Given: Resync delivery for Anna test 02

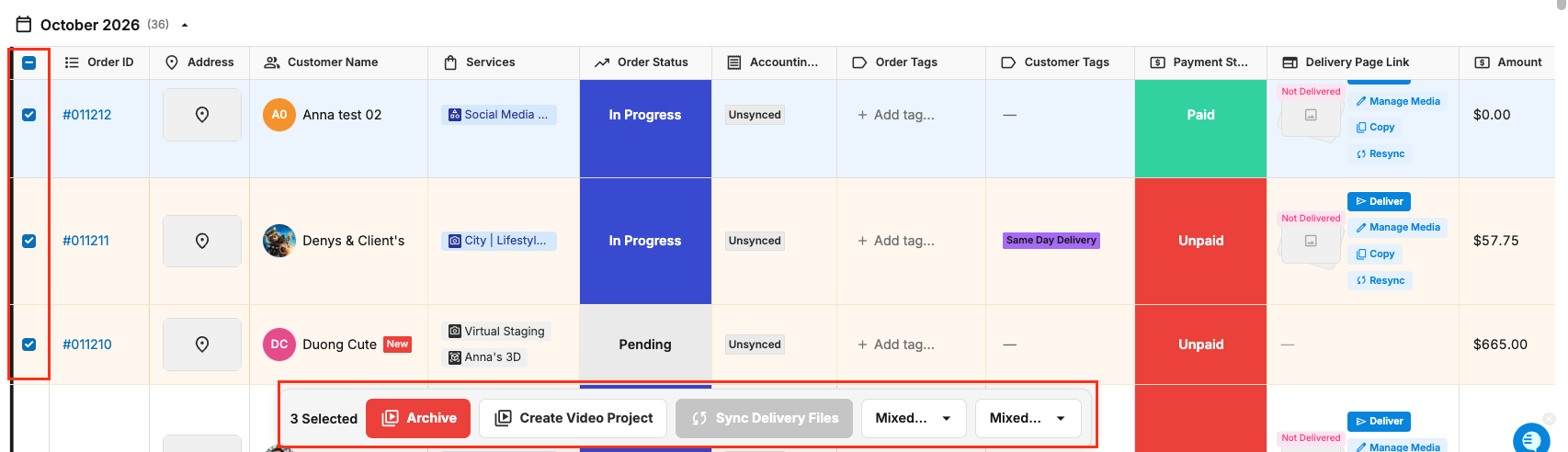Looking at the screenshot, I should (x=1381, y=154).
